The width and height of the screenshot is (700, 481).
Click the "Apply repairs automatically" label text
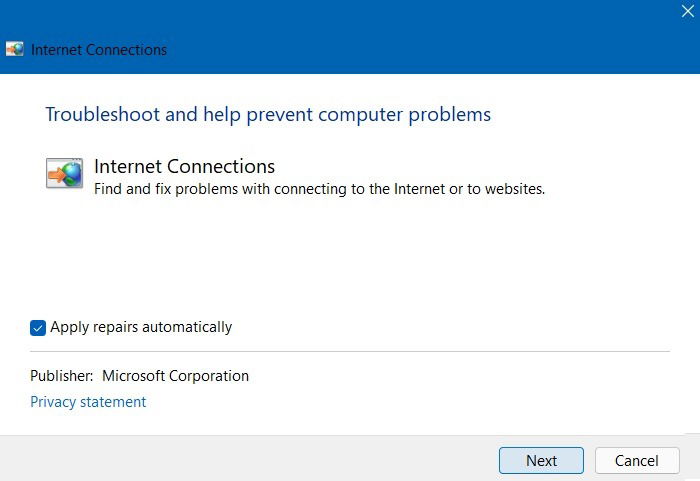[x=140, y=327]
